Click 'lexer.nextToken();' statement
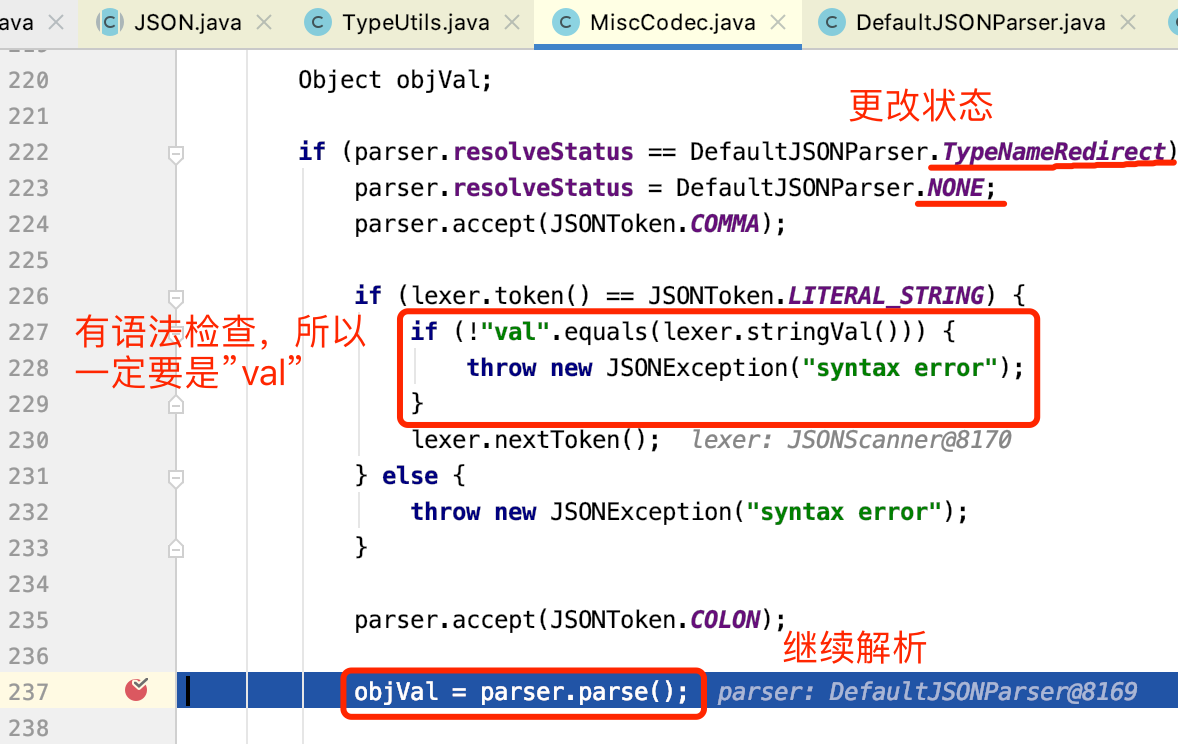This screenshot has width=1178, height=744. [x=536, y=440]
